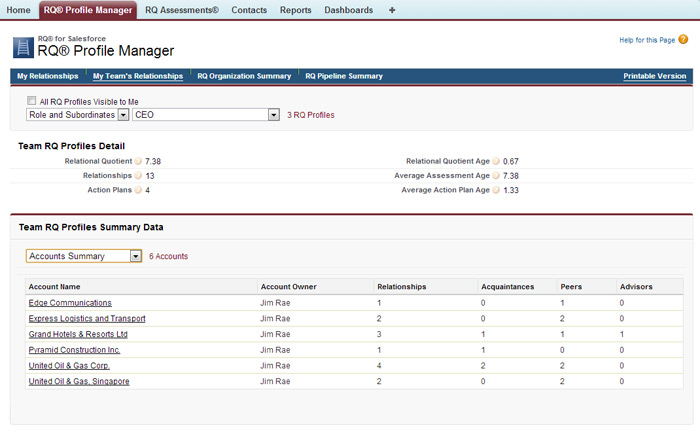This screenshot has height=445, width=700.
Task: Click the RQ Profile Manager ladder logo icon
Action: [x=23, y=47]
